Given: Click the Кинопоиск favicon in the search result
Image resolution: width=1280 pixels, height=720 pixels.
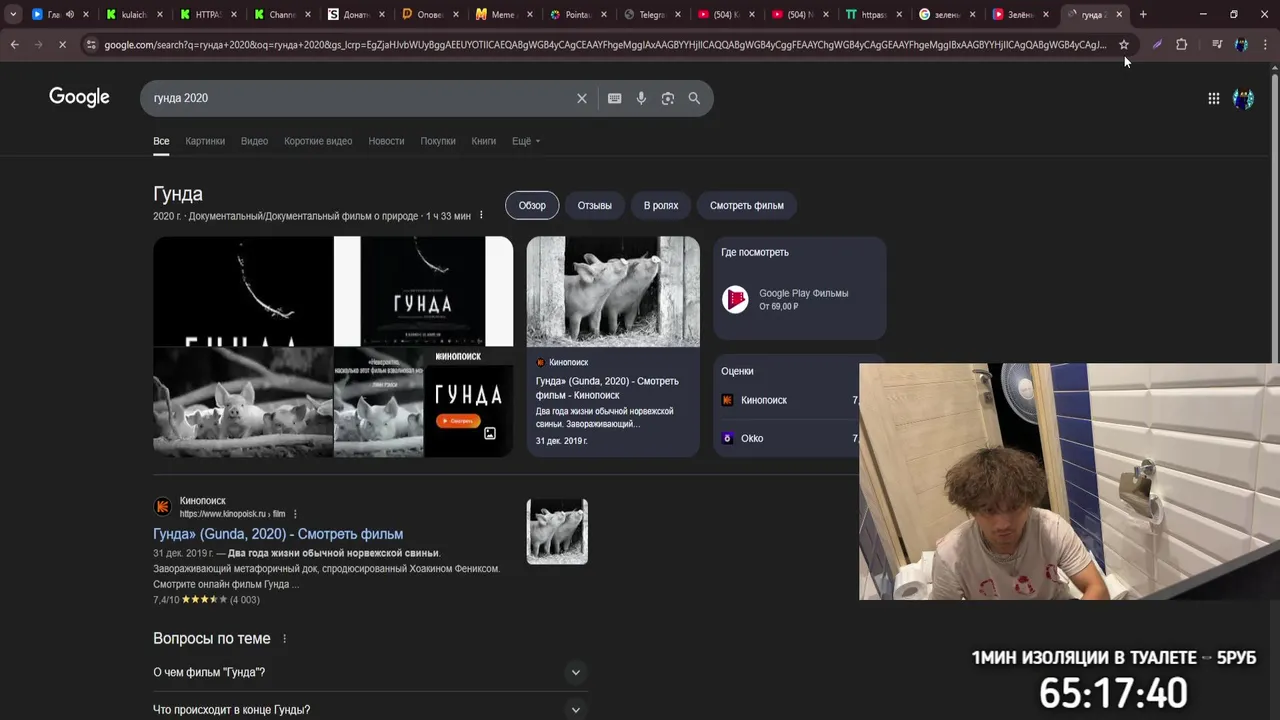Looking at the screenshot, I should 162,507.
